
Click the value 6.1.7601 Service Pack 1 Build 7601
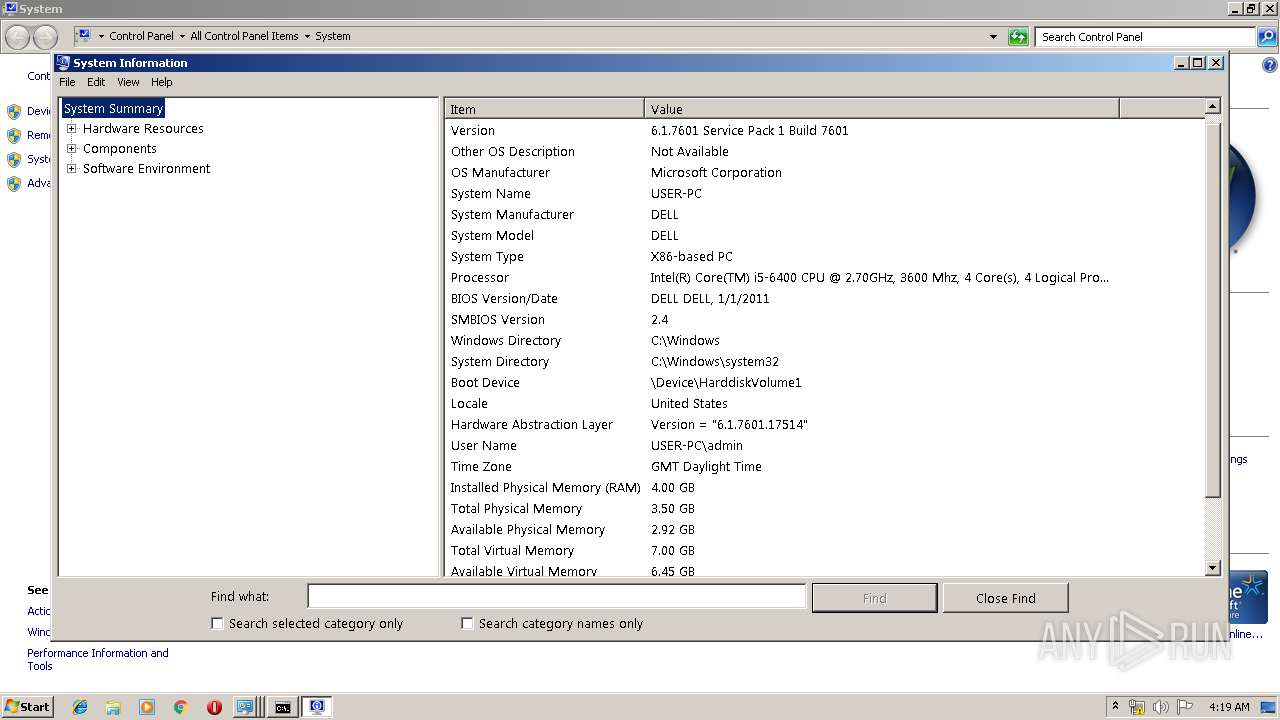tap(749, 130)
